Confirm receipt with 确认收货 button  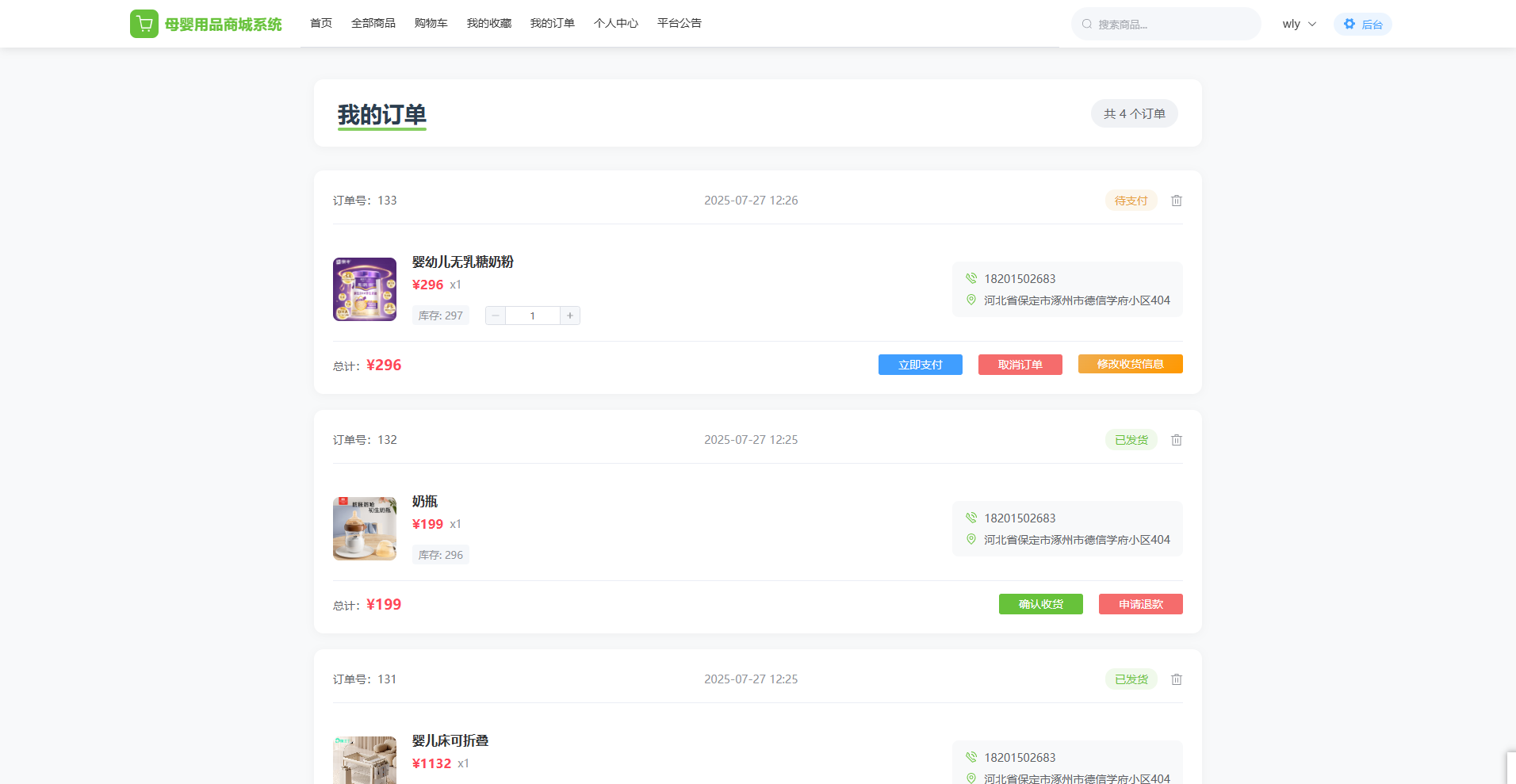pyautogui.click(x=1040, y=604)
